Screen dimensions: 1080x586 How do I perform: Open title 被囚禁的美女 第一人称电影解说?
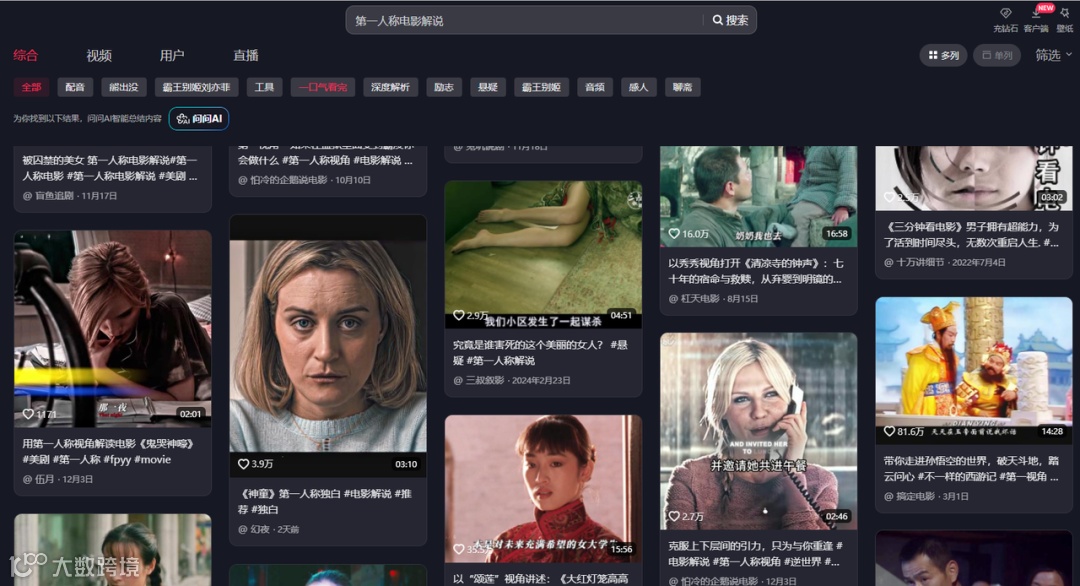pos(110,168)
